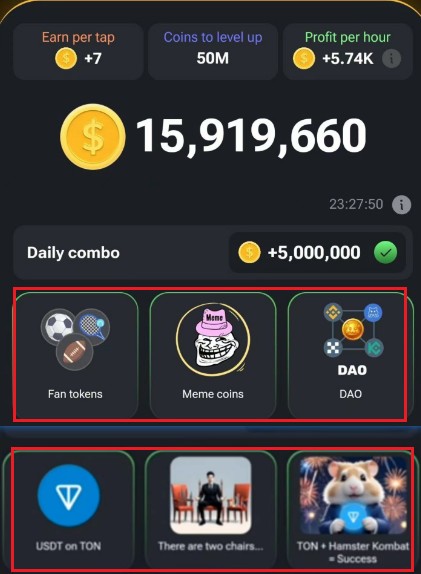Click the 15,919,660 coin balance
This screenshot has height=574, width=421.
(x=251, y=136)
